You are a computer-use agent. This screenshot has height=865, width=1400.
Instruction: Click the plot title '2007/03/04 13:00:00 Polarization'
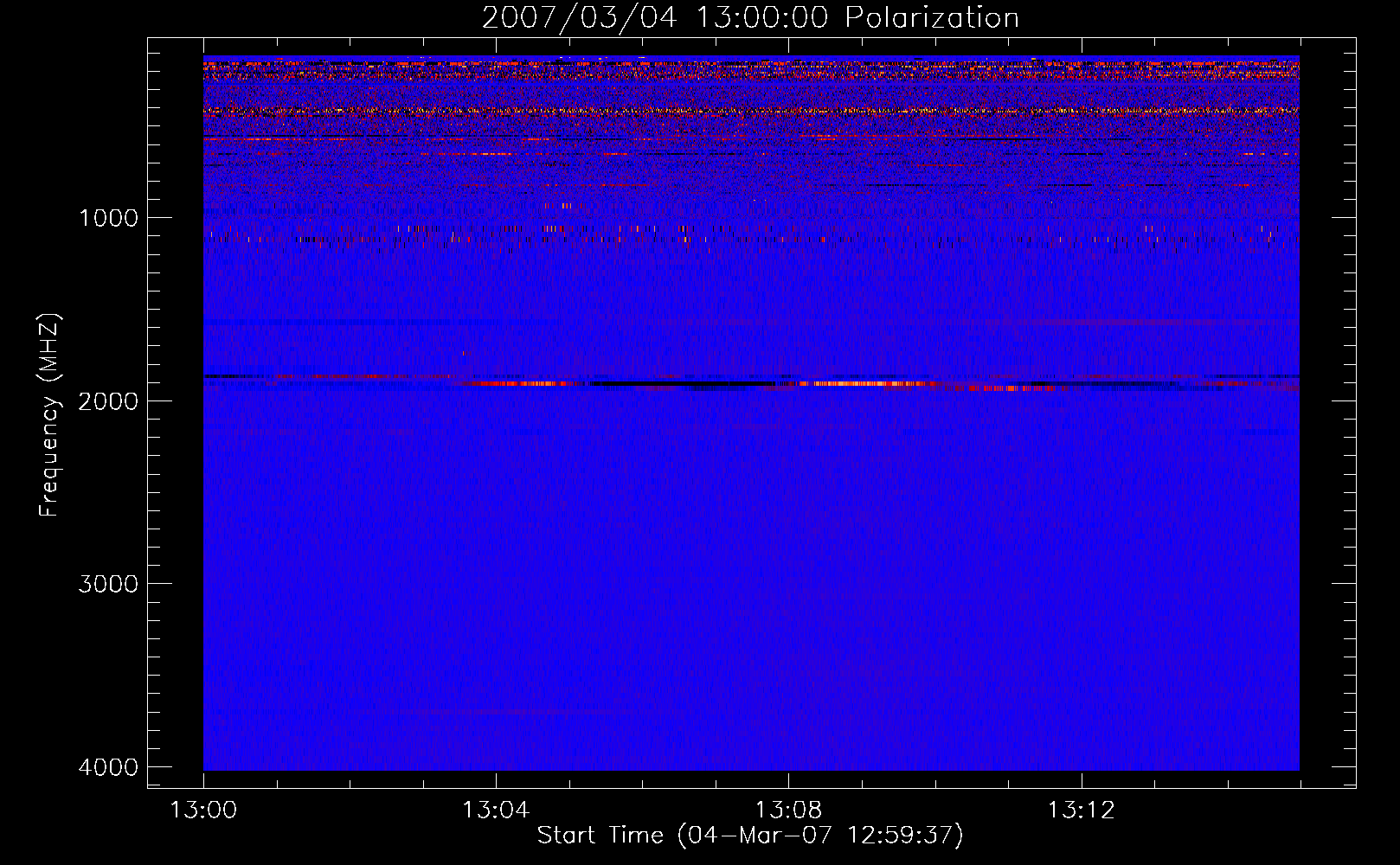click(x=750, y=18)
